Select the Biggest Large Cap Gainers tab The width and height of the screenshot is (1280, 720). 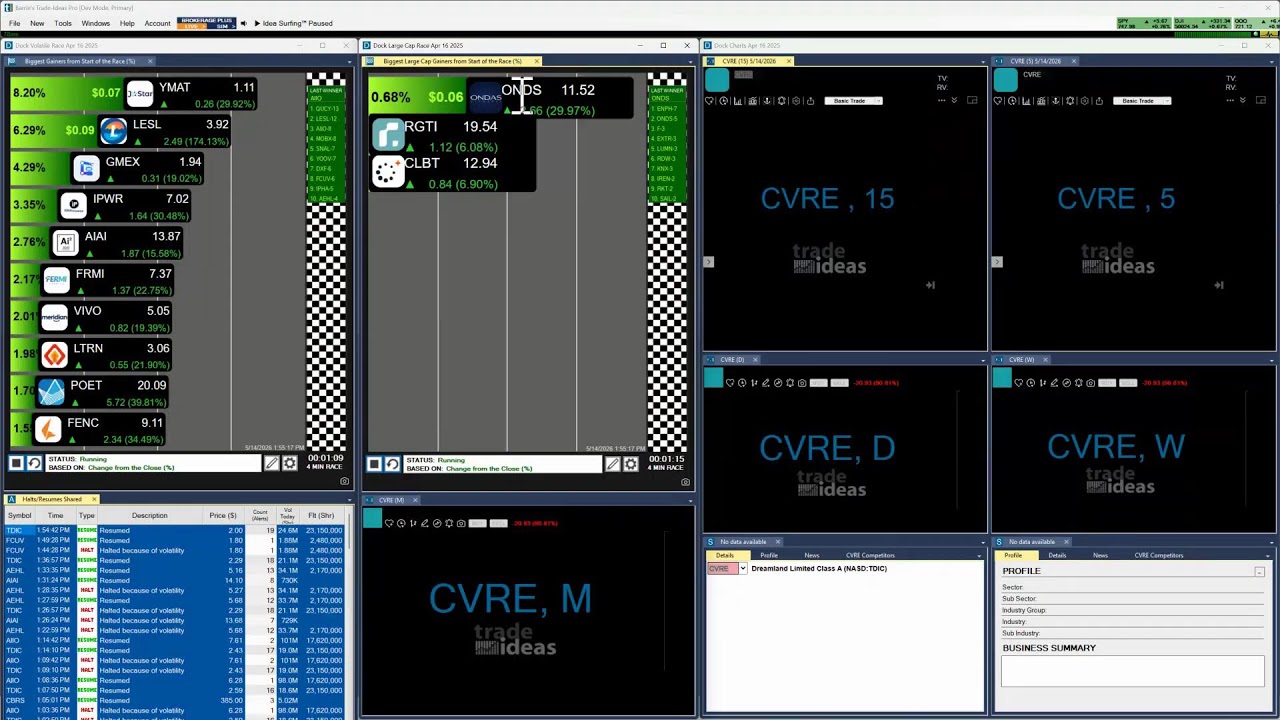pyautogui.click(x=452, y=61)
